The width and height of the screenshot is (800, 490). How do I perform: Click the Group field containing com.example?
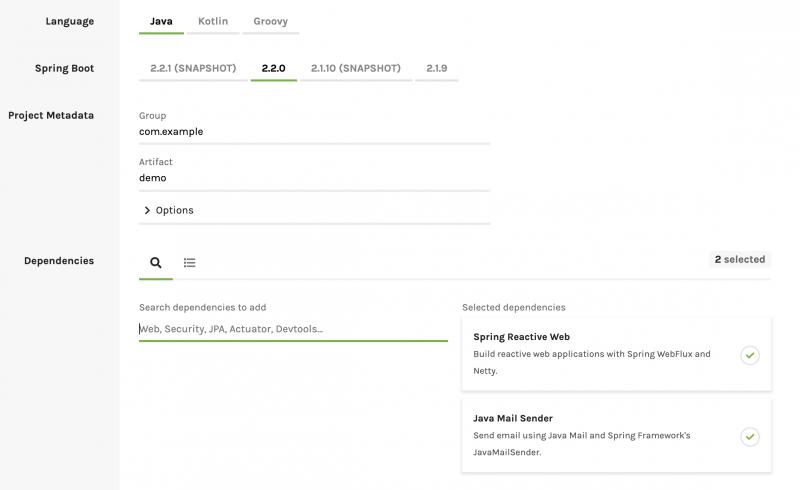point(314,131)
